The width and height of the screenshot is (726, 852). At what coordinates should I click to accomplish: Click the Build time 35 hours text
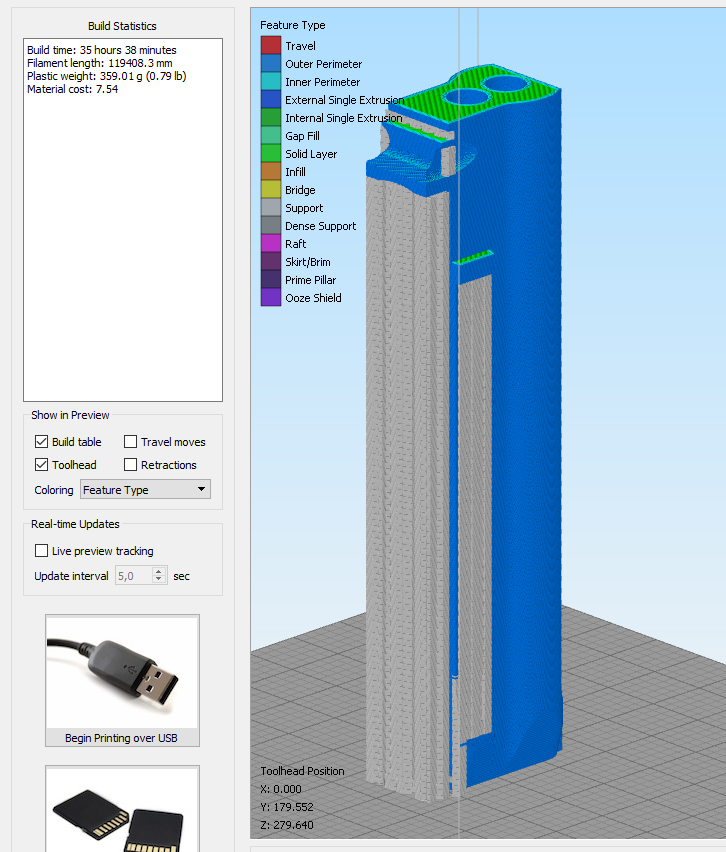pos(102,50)
